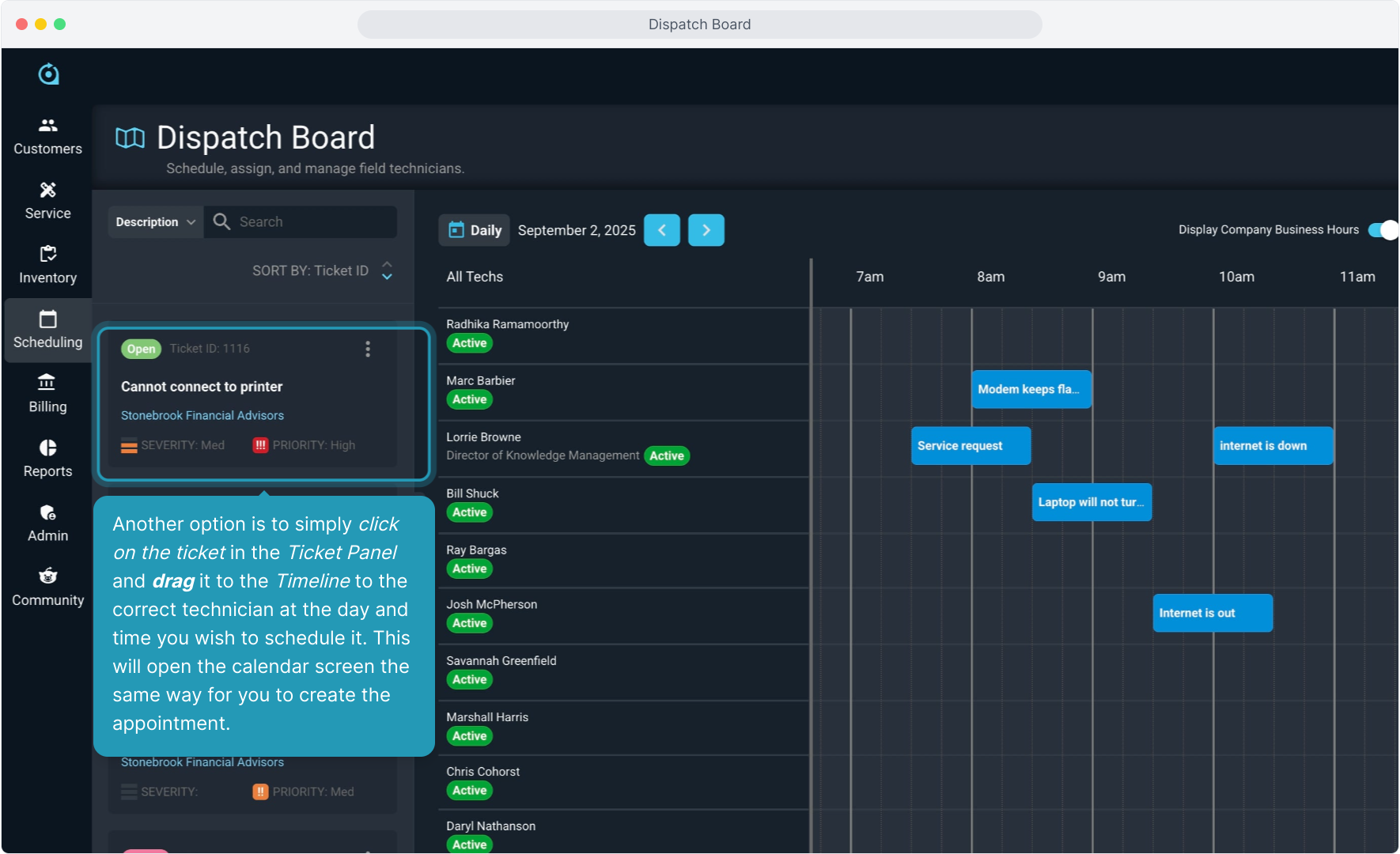Go to the previous day
Viewport: 1400px width, 854px height.
pyautogui.click(x=661, y=230)
